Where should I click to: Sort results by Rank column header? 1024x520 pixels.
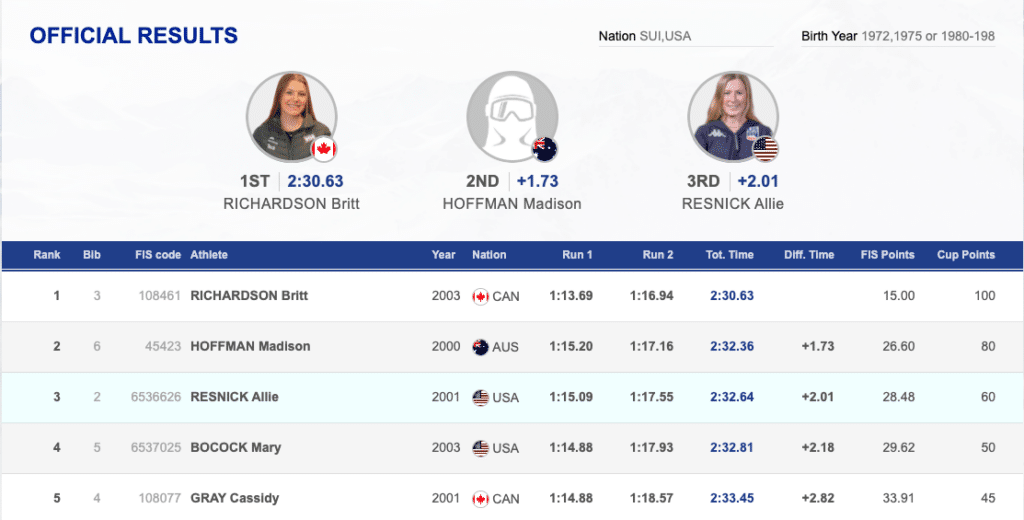[47, 255]
